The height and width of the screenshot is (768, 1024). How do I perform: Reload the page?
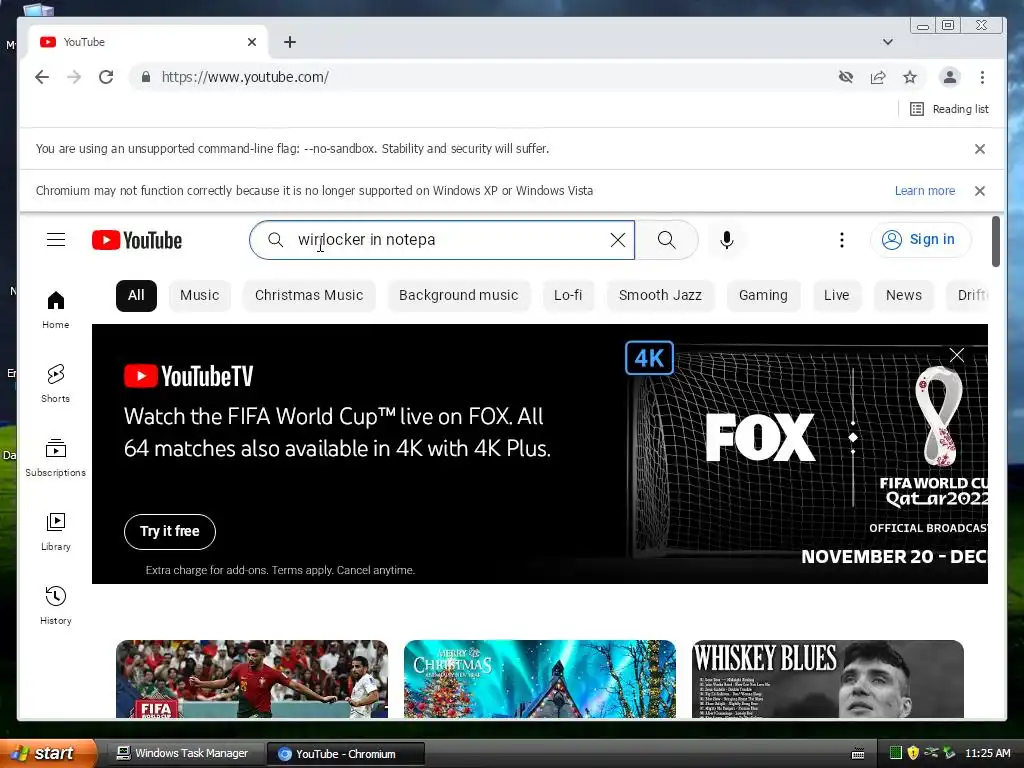[x=106, y=77]
